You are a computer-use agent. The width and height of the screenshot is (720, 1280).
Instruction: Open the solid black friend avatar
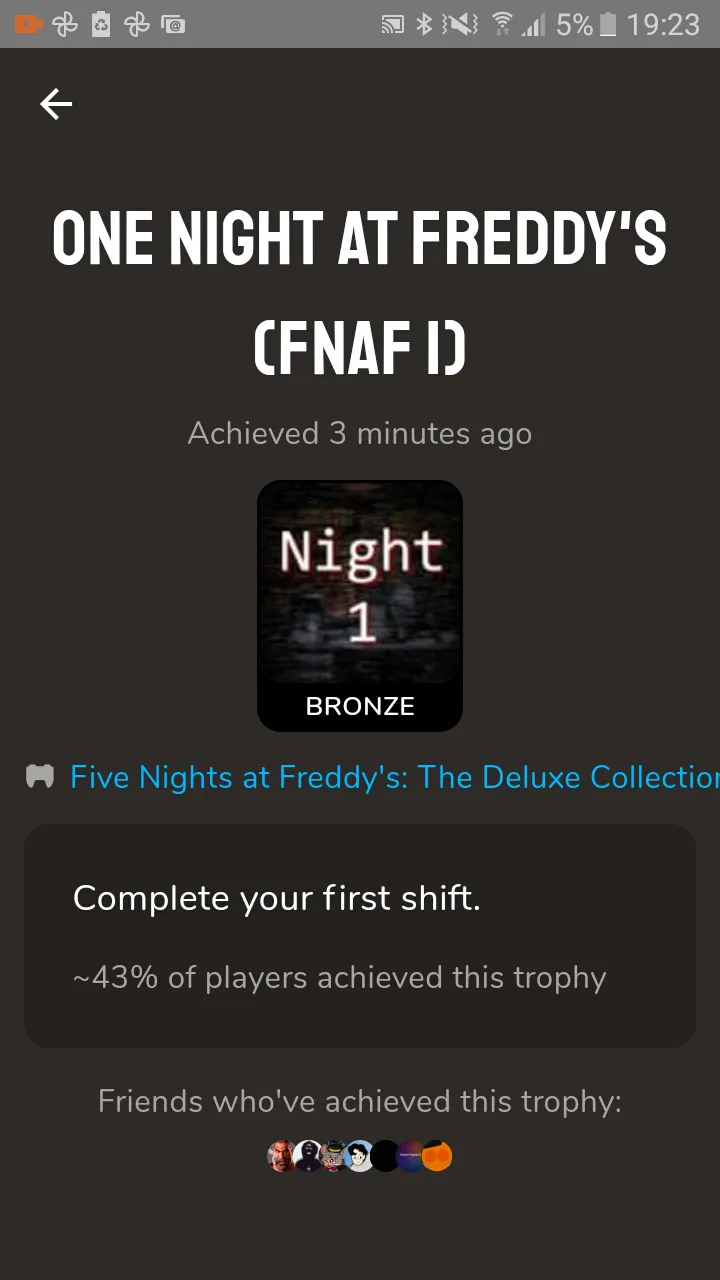click(386, 1157)
